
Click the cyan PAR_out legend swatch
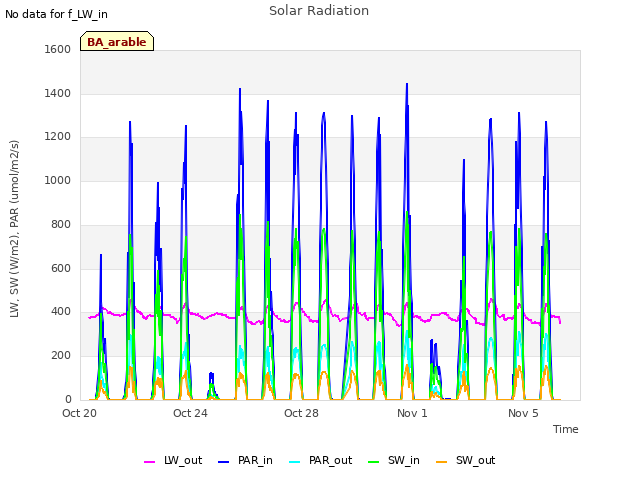[294, 462]
